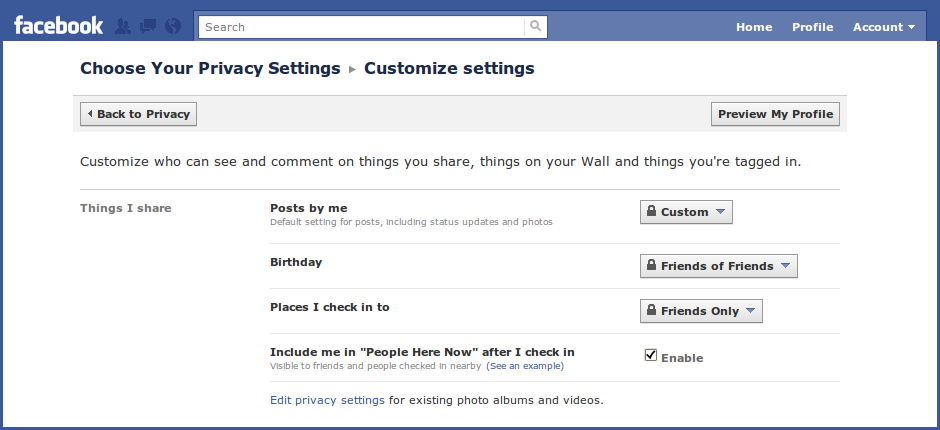Open the friend requests icon
The image size is (940, 430).
coord(123,27)
